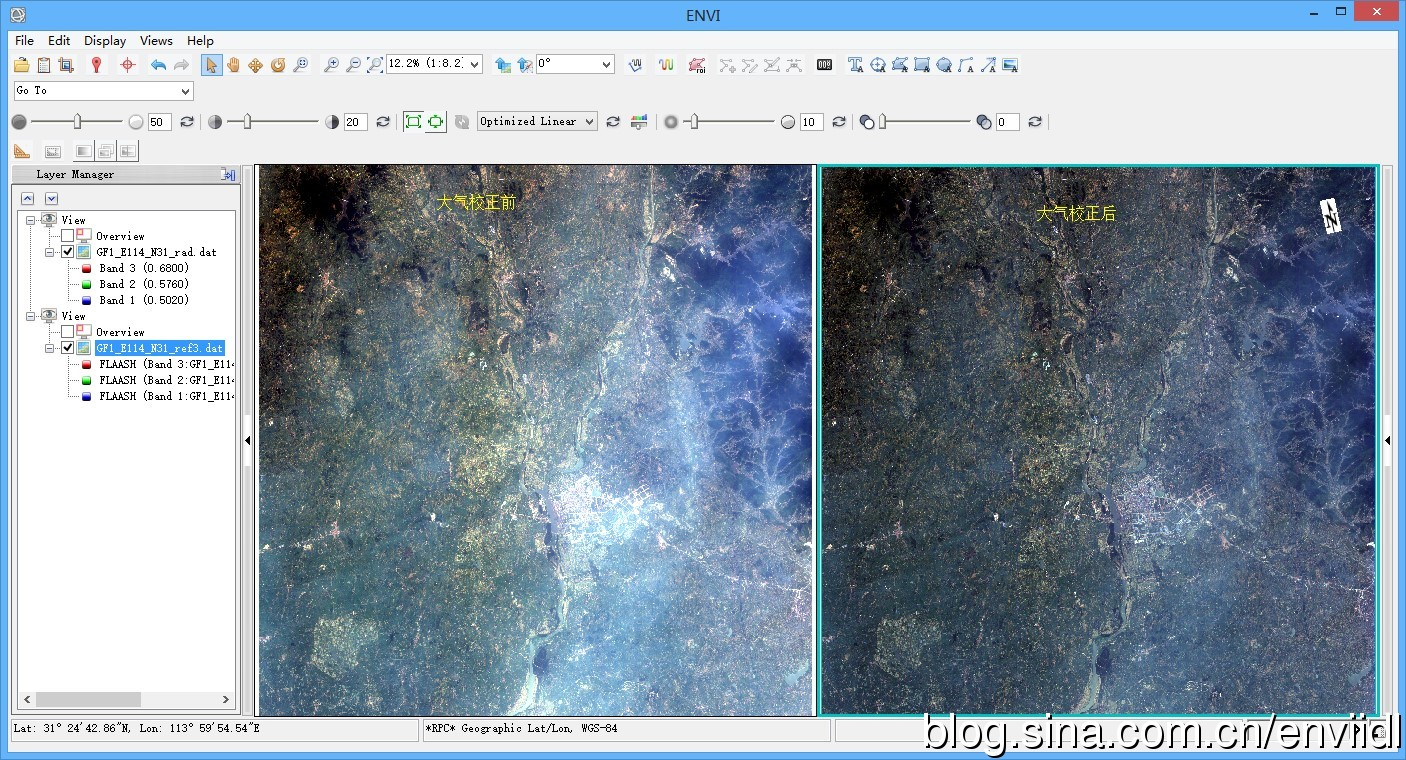Select the Polyline annotation tool
Viewport: 1406px width, 760px height.
click(966, 65)
